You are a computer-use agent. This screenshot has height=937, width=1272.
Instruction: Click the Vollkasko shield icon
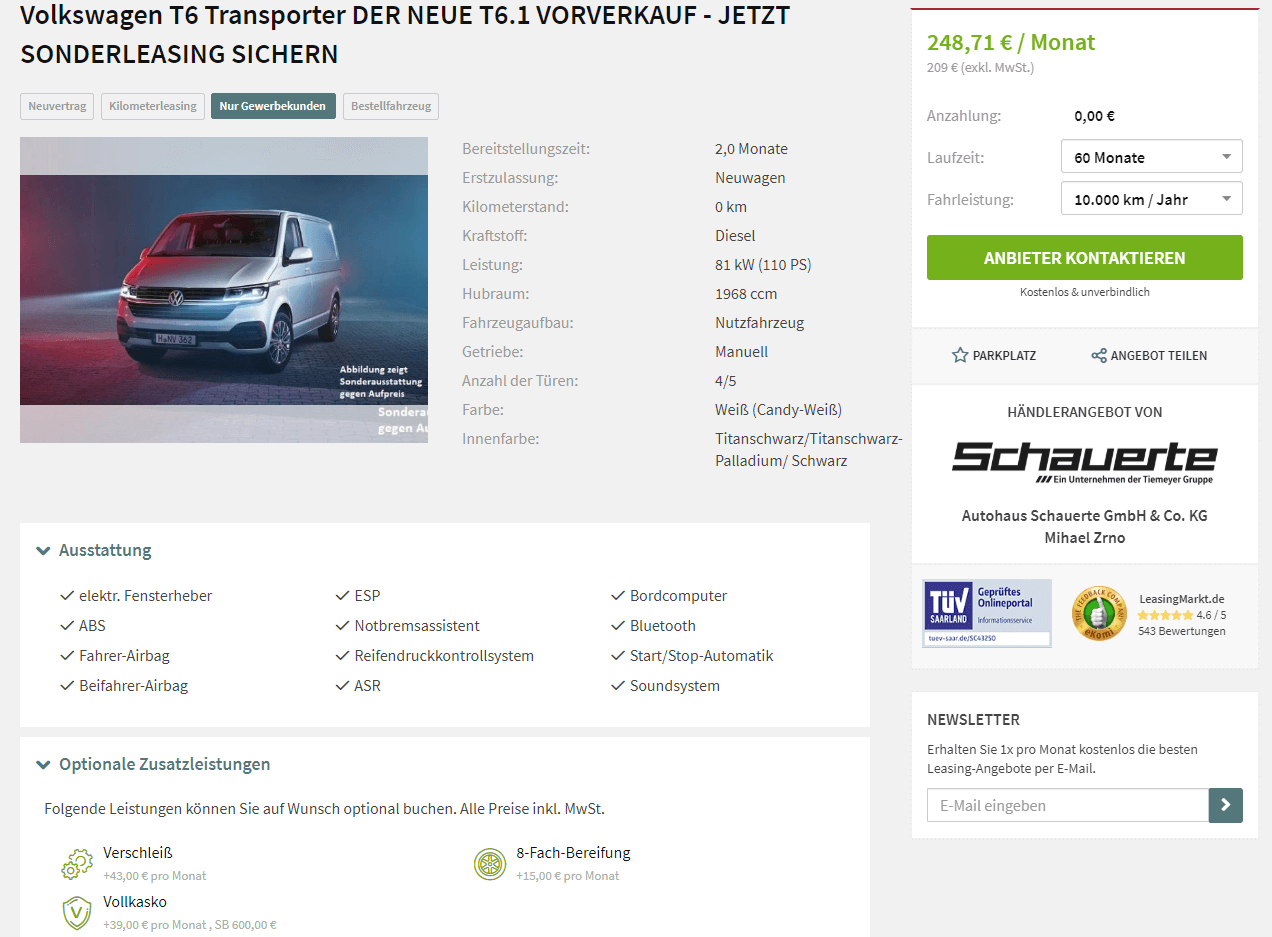(77, 912)
